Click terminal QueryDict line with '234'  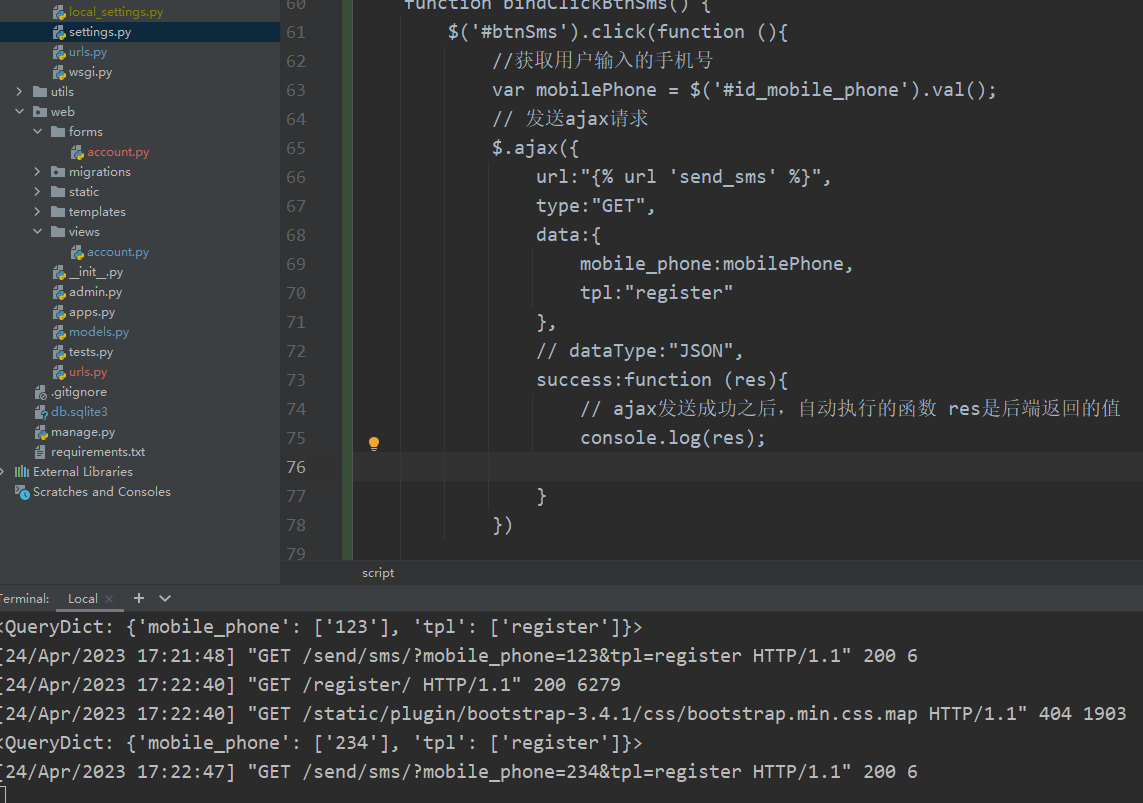coord(321,743)
